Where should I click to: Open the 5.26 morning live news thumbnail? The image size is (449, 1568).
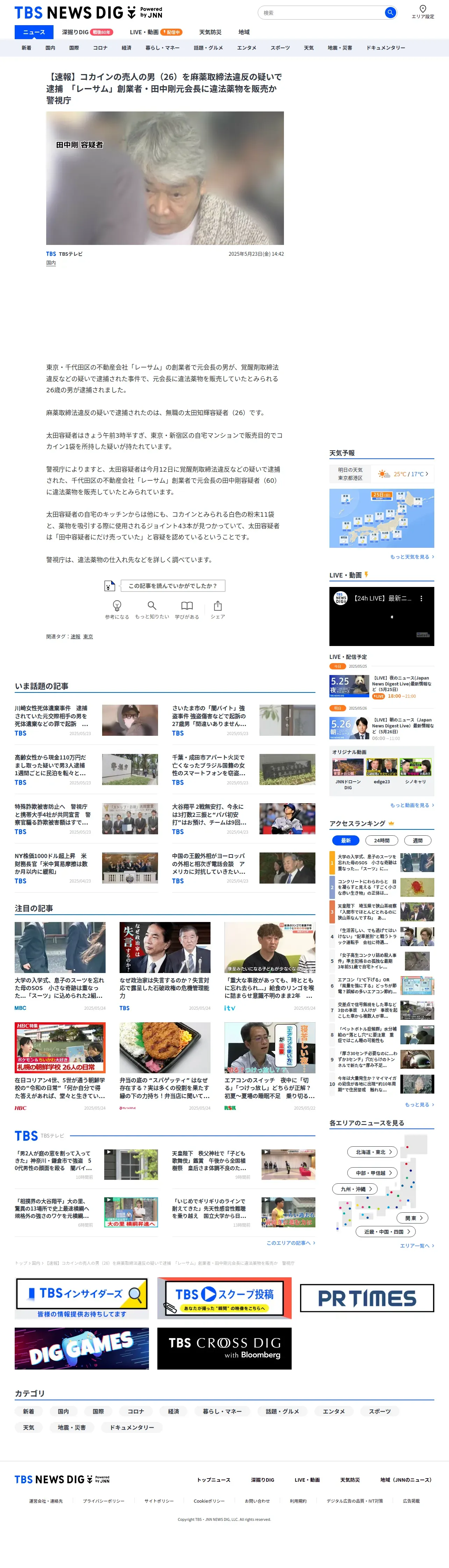coord(349,728)
